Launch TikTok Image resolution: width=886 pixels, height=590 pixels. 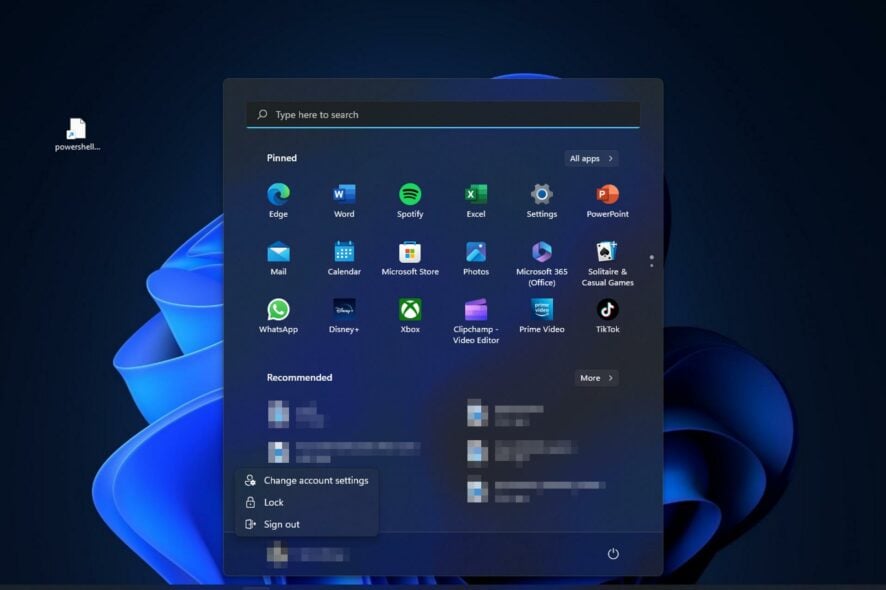coord(607,316)
